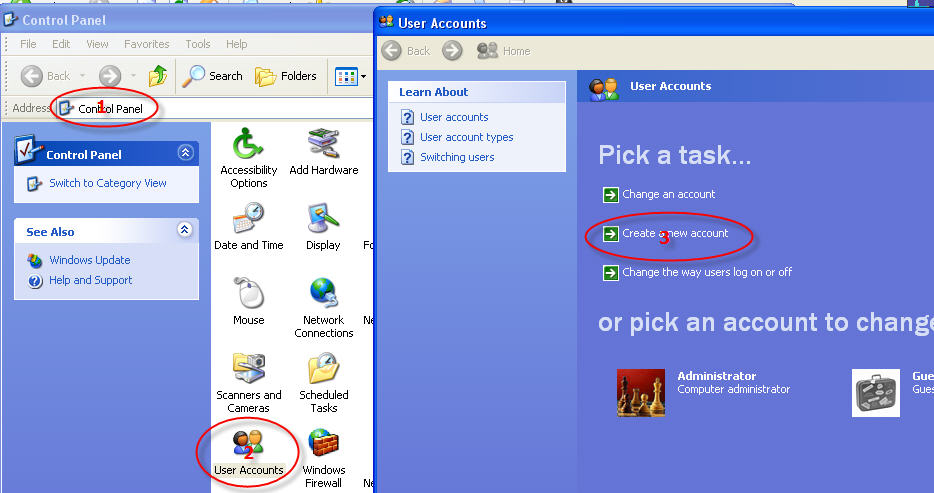Click the address bar Control Panel field
The image size is (934, 493).
(214, 108)
